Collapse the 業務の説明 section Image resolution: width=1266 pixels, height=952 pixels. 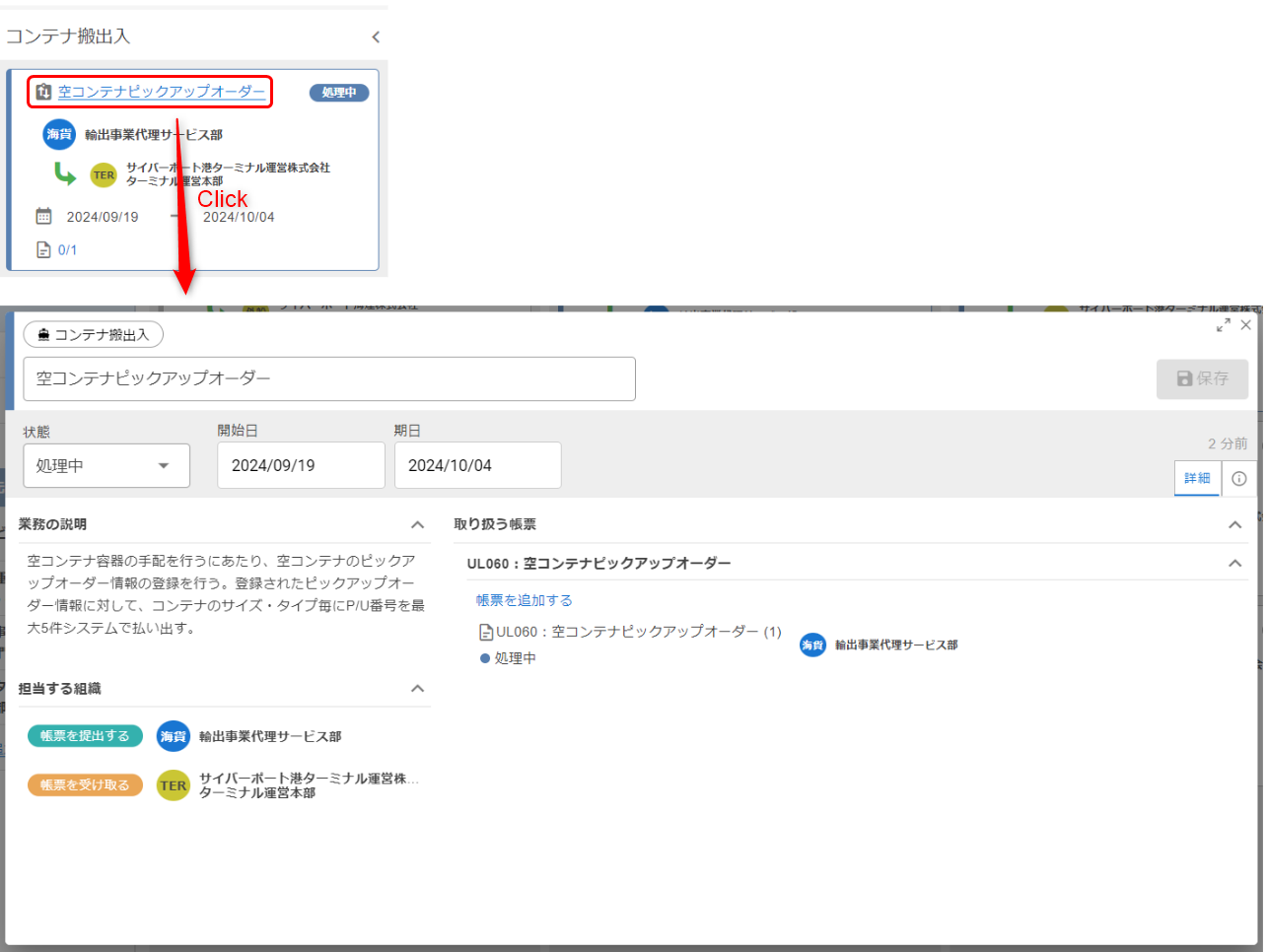click(418, 524)
